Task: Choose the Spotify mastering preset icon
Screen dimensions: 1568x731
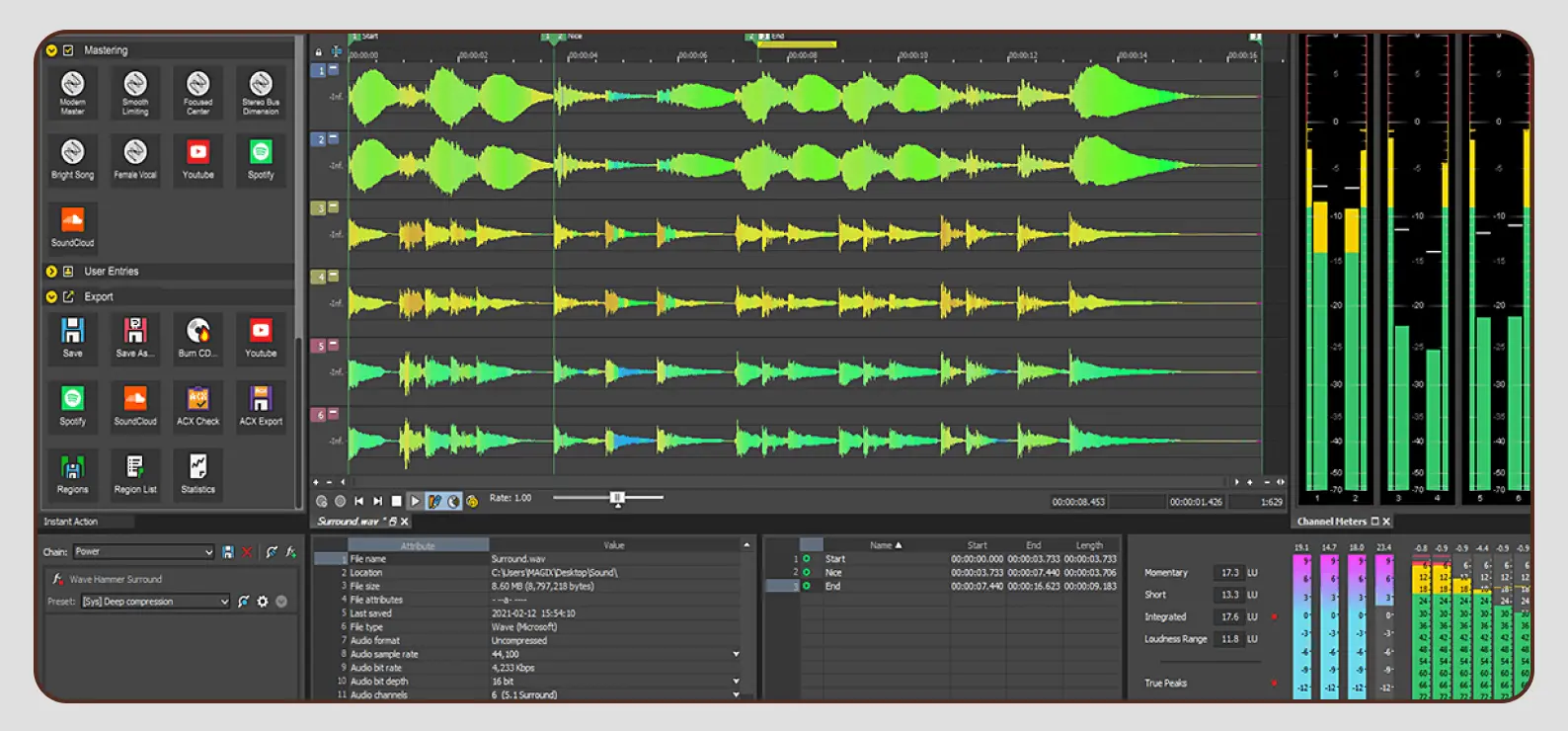Action: click(261, 160)
